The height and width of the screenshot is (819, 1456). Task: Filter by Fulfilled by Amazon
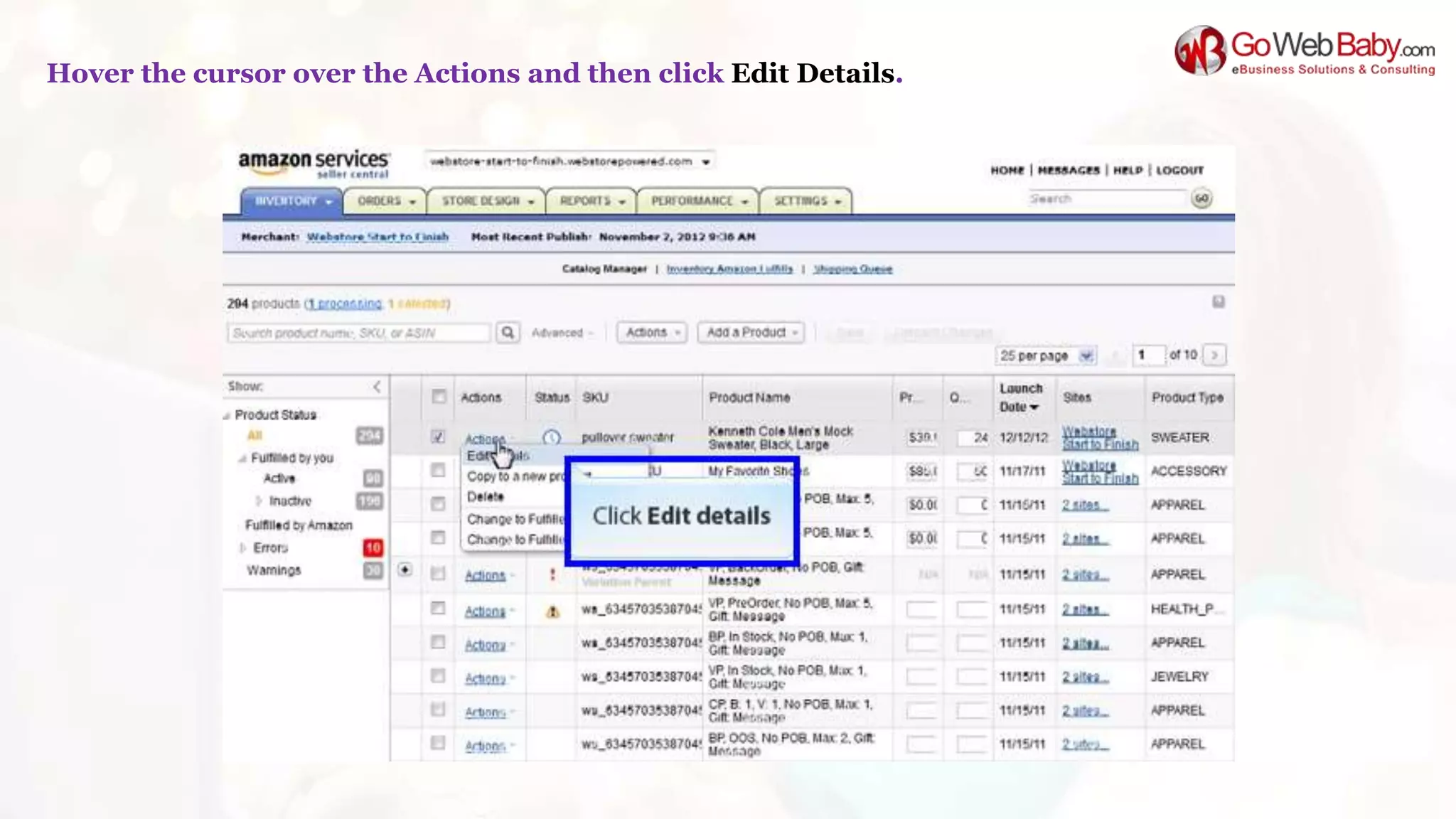299,525
